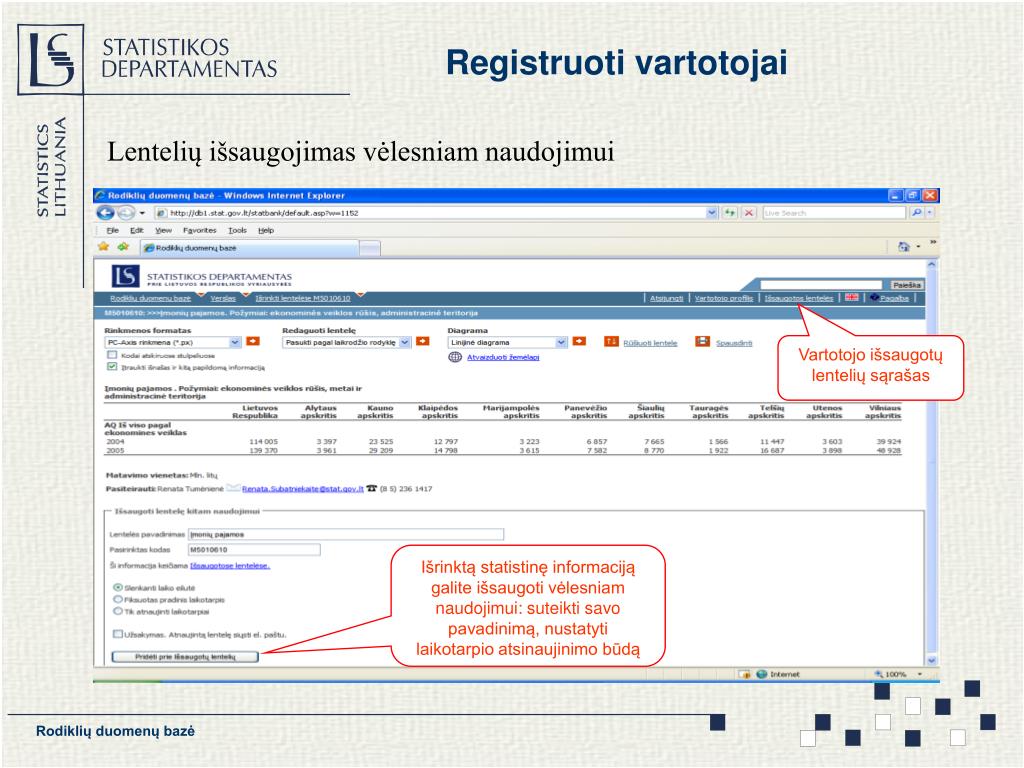The height and width of the screenshot is (768, 1024).
Task: Select the Rodiklių duomenų bazė browser tab
Action: click(x=249, y=248)
